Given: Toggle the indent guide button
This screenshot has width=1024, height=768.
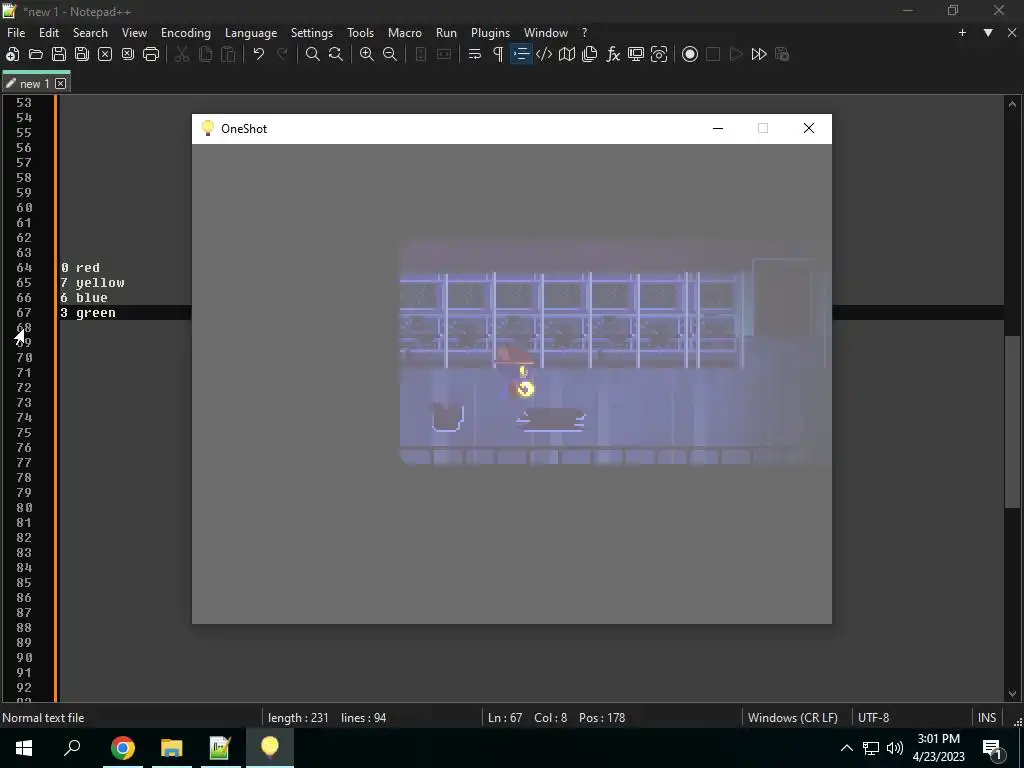Looking at the screenshot, I should 521,54.
